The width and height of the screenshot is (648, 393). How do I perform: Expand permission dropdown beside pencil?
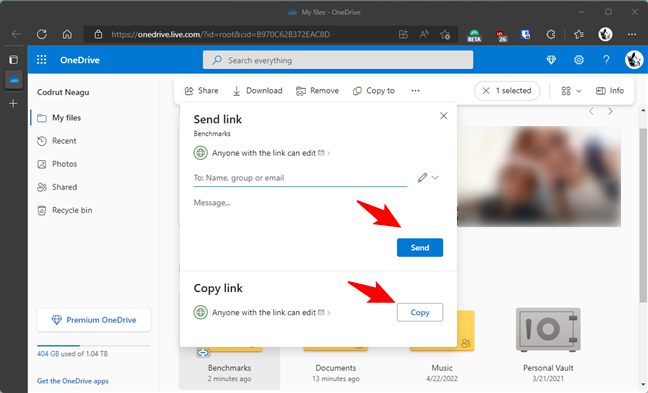click(435, 178)
